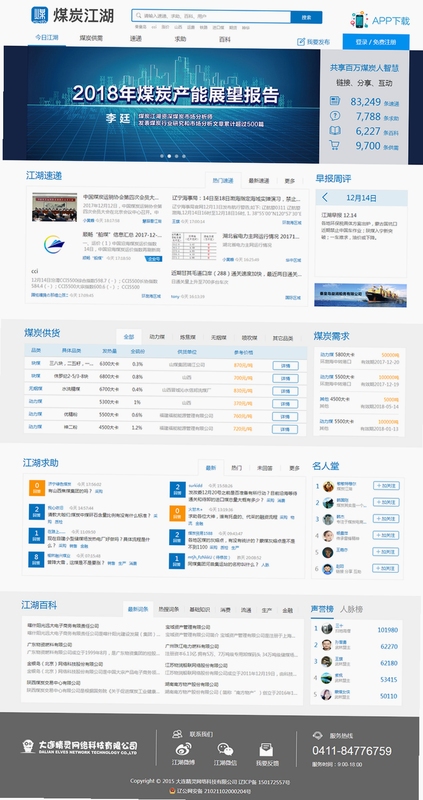This screenshot has width=423, height=800.
Task: Switch to the 最新速递 tab
Action: pos(258,181)
